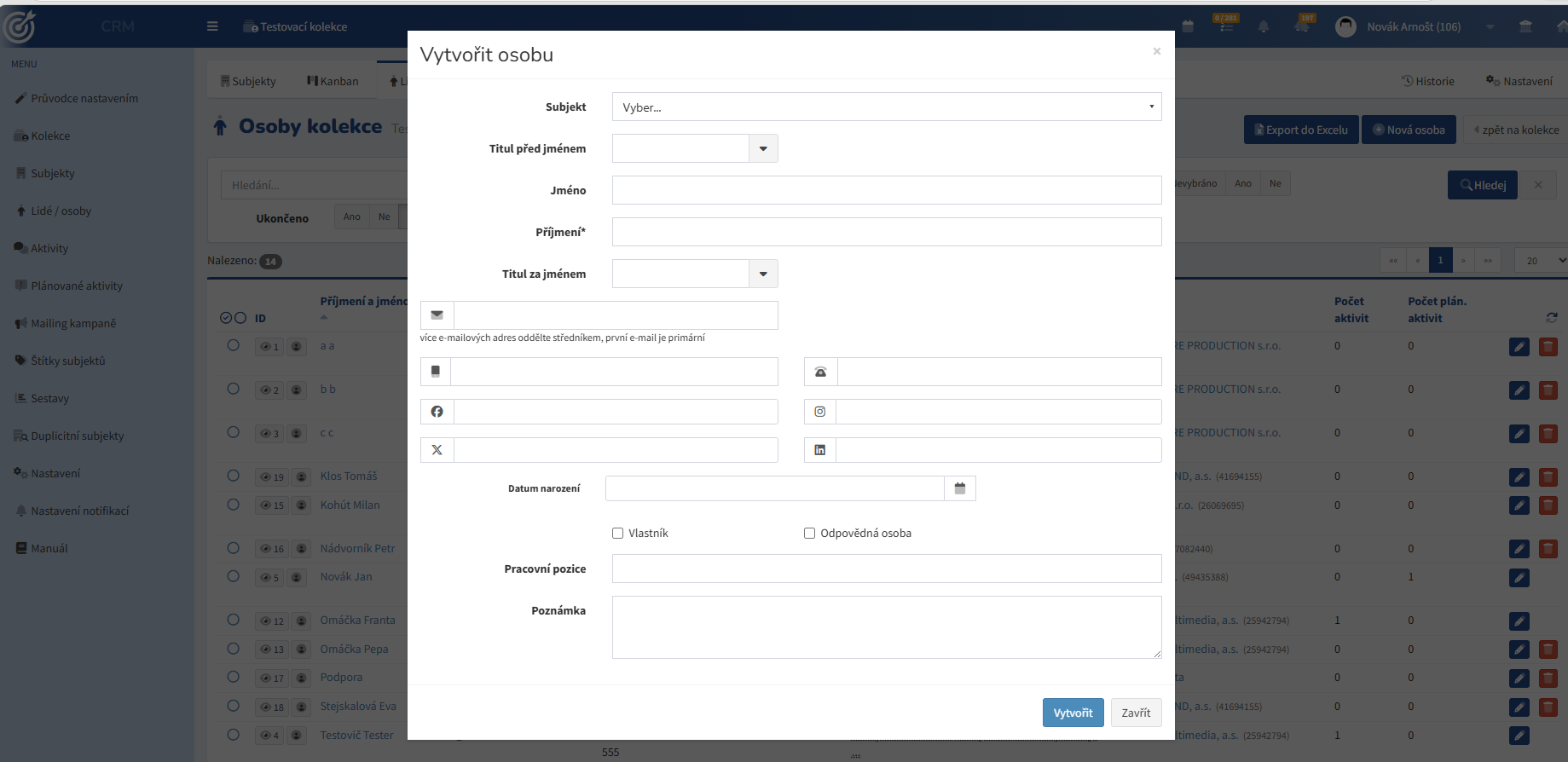Image resolution: width=1568 pixels, height=762 pixels.
Task: Click the calendar icon beside Datum narození
Action: click(x=960, y=488)
